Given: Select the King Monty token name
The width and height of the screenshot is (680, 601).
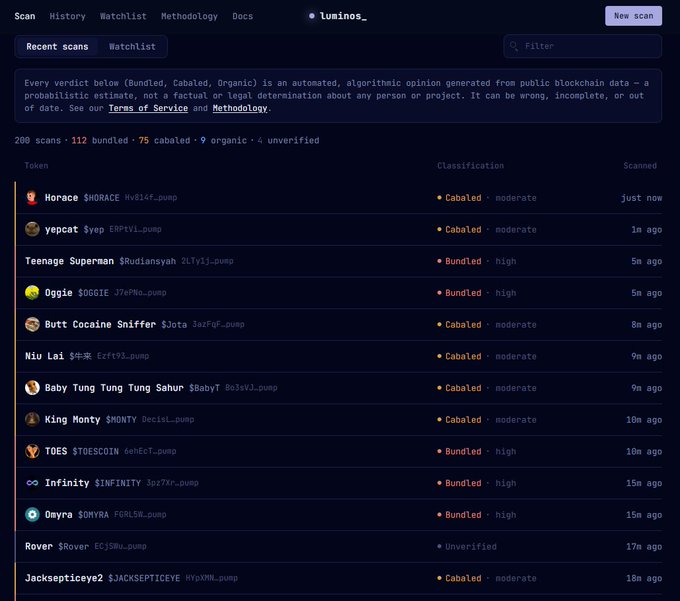Looking at the screenshot, I should click(x=72, y=419).
